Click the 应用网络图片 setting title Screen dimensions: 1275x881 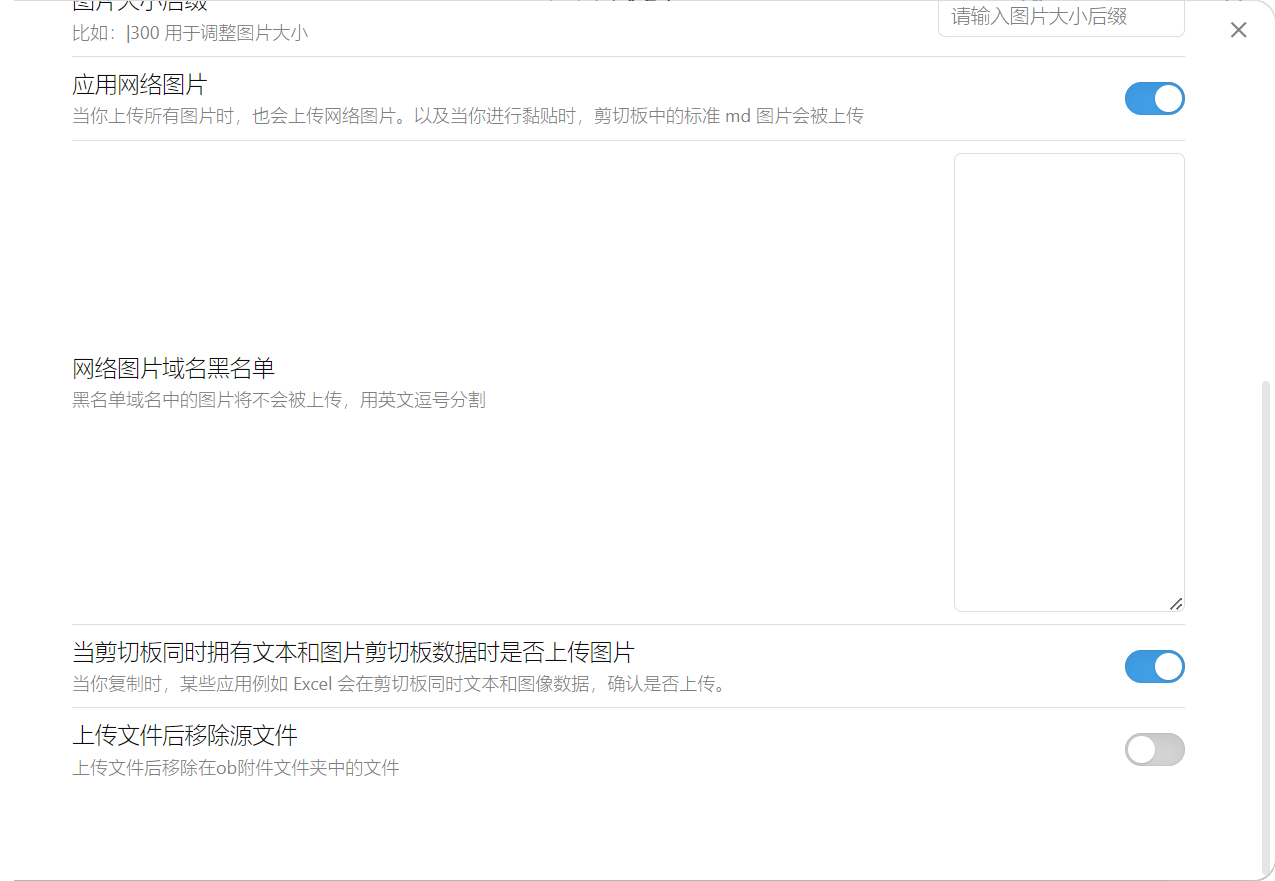pos(139,85)
